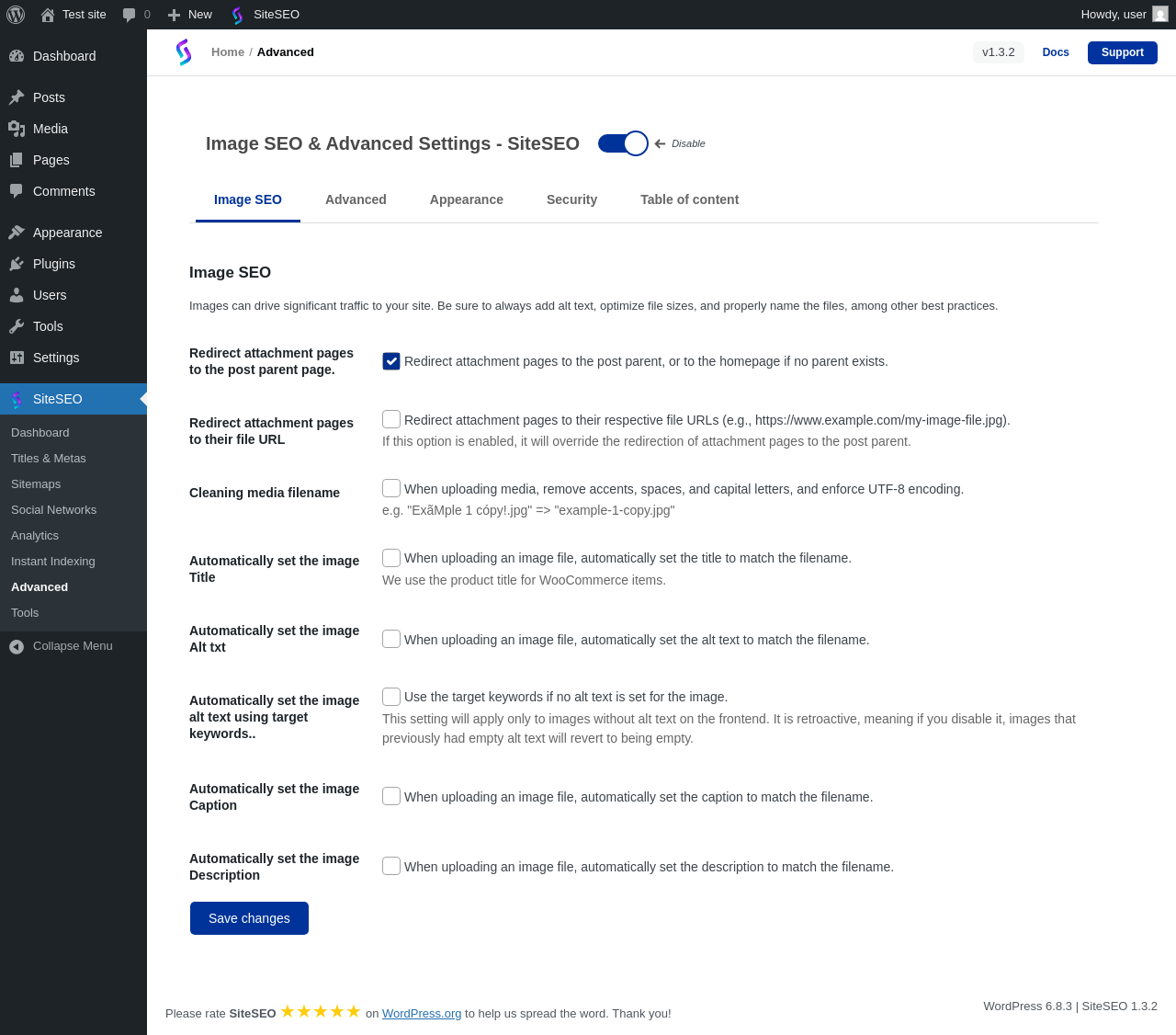Switch to the Security tab
This screenshot has width=1176, height=1035.
pyautogui.click(x=571, y=199)
